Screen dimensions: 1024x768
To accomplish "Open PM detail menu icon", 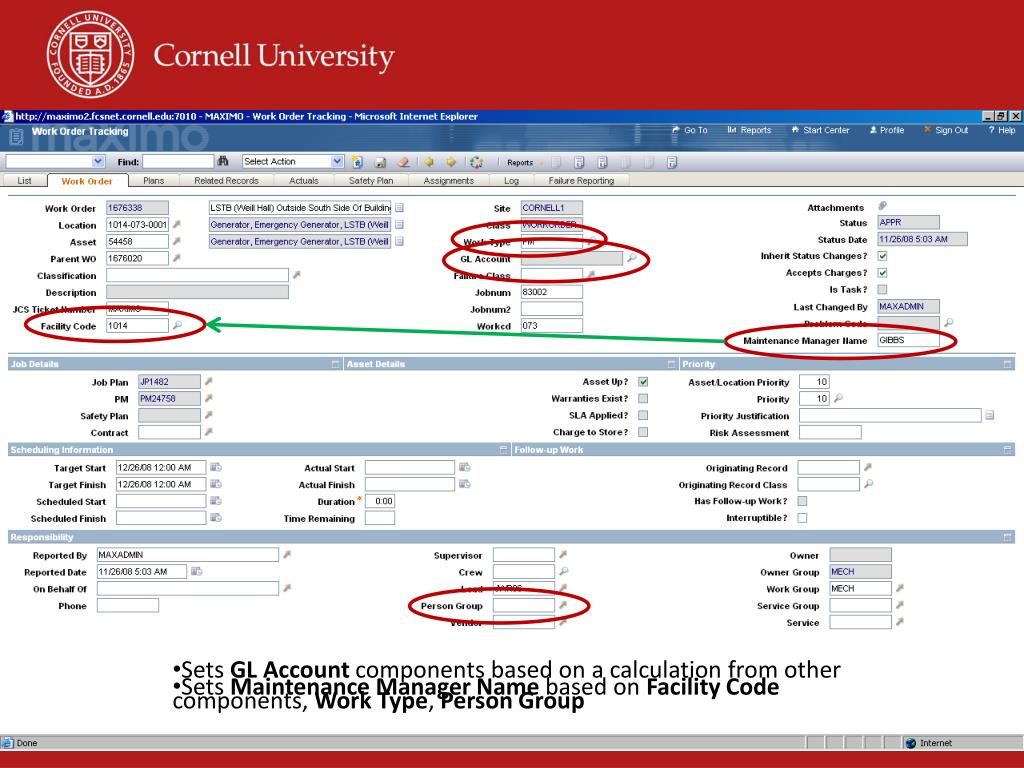I will coord(208,398).
